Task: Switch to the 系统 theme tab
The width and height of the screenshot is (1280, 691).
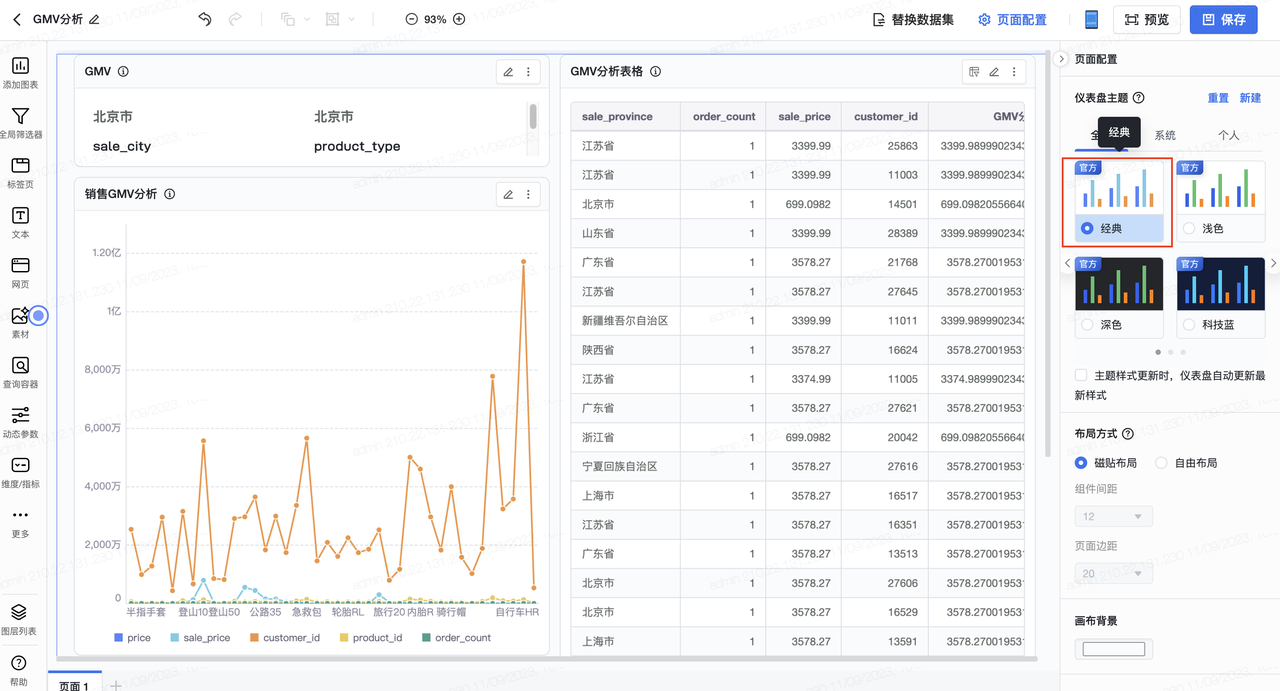Action: [1165, 135]
